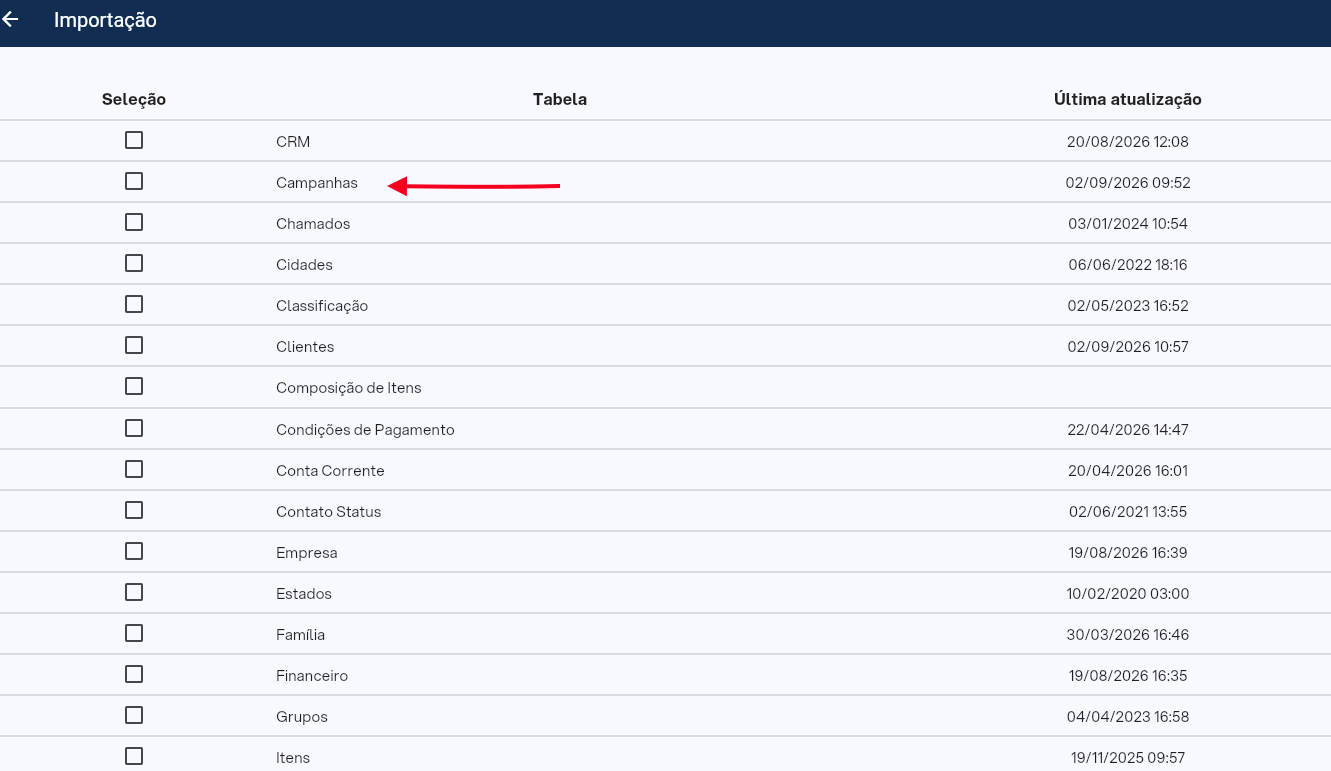
Task: Click the Itens table name
Action: click(x=293, y=758)
